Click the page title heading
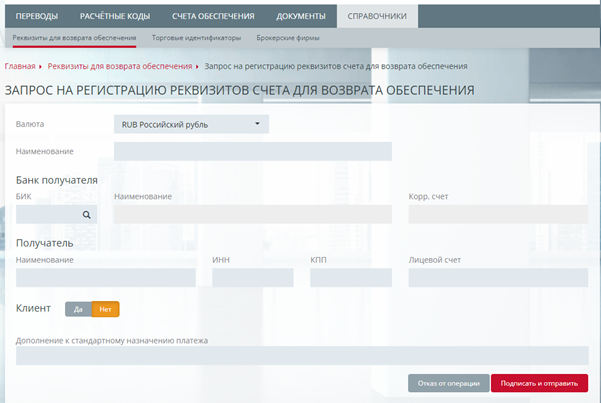Screen dimensions: 601x403 coord(240,90)
